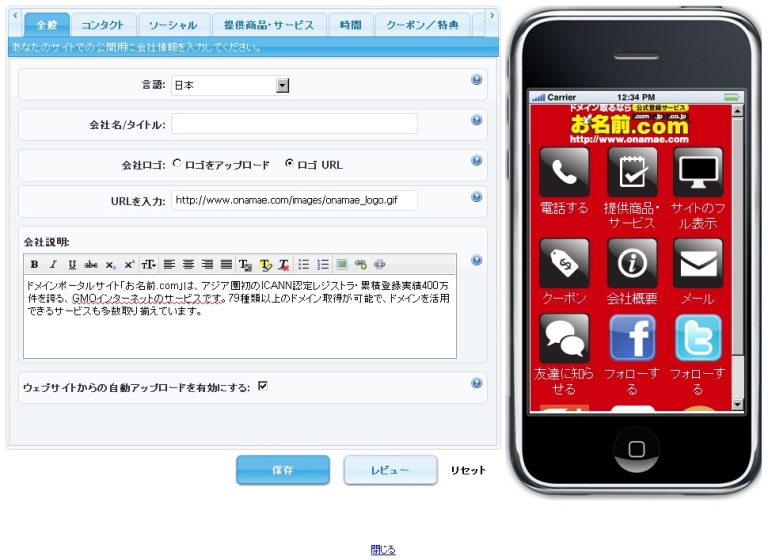This screenshot has height=560, width=768.
Task: Toggle italic formatting in the description editor
Action: tap(53, 265)
